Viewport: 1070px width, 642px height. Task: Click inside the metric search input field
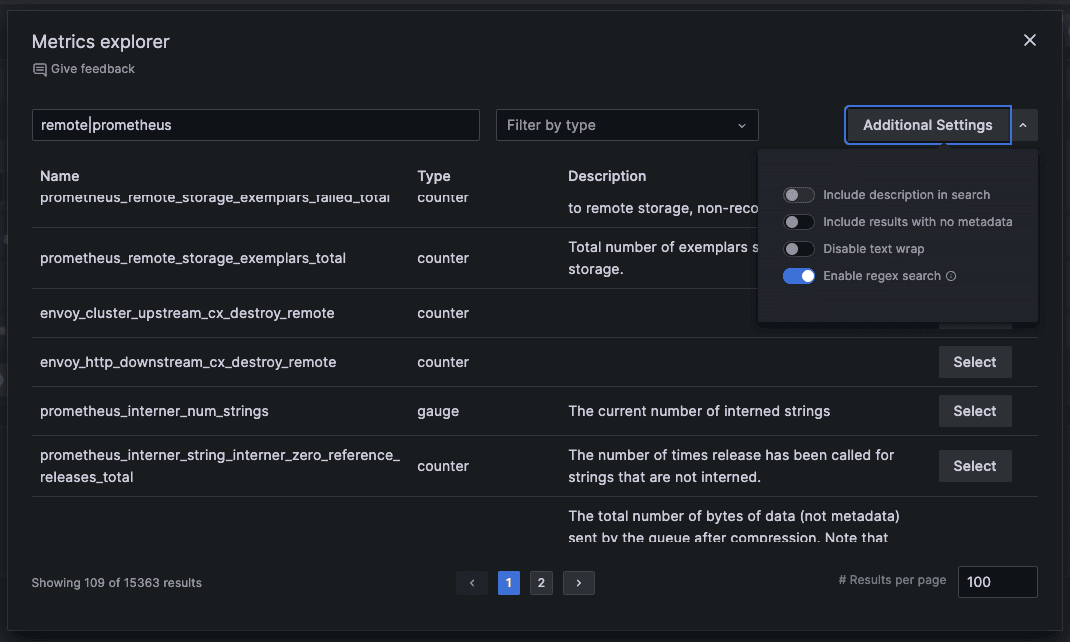pyautogui.click(x=255, y=124)
